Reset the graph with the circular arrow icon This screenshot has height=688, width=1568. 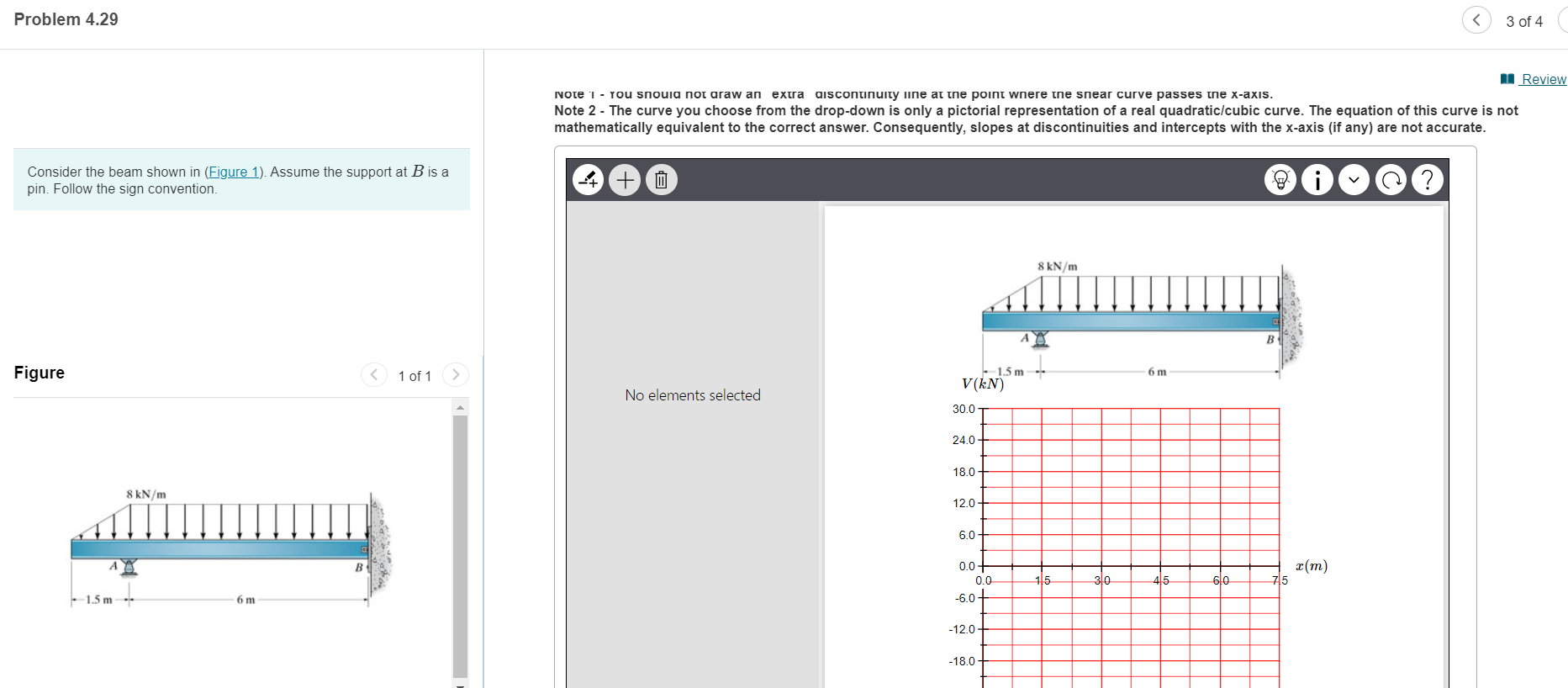click(x=1391, y=179)
